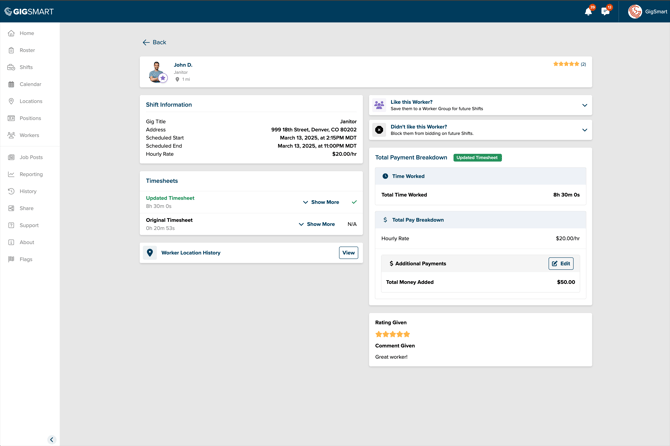Open the Reporting menu item
The width and height of the screenshot is (670, 446).
click(31, 174)
